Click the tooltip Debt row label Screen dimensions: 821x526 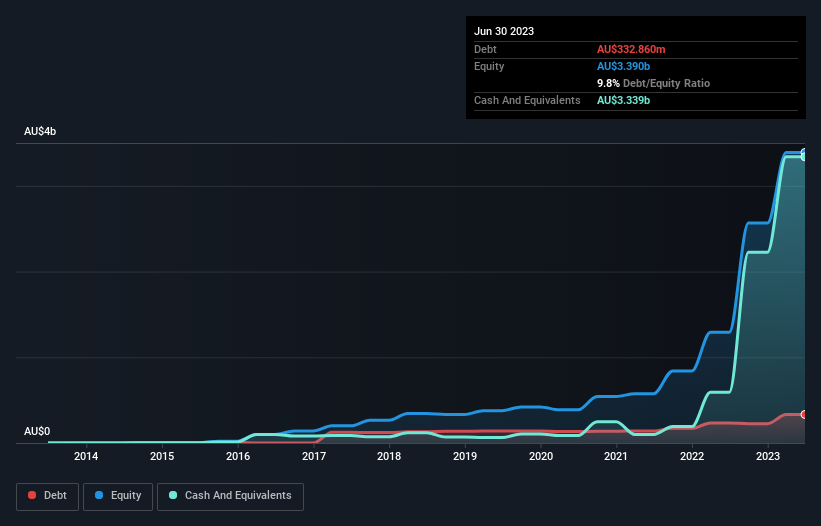coord(485,49)
